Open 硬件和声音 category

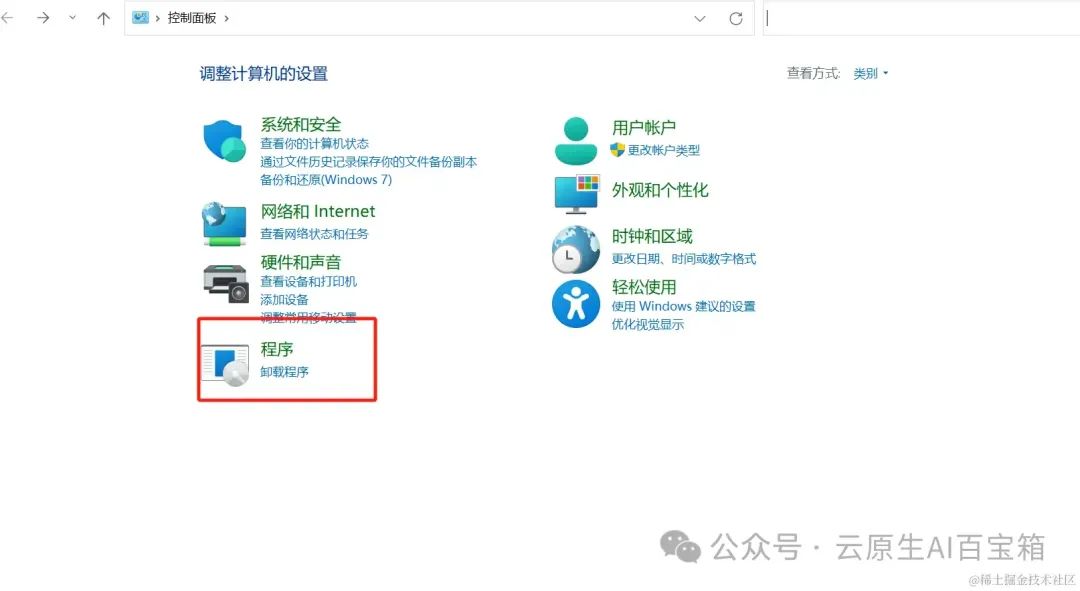click(300, 262)
